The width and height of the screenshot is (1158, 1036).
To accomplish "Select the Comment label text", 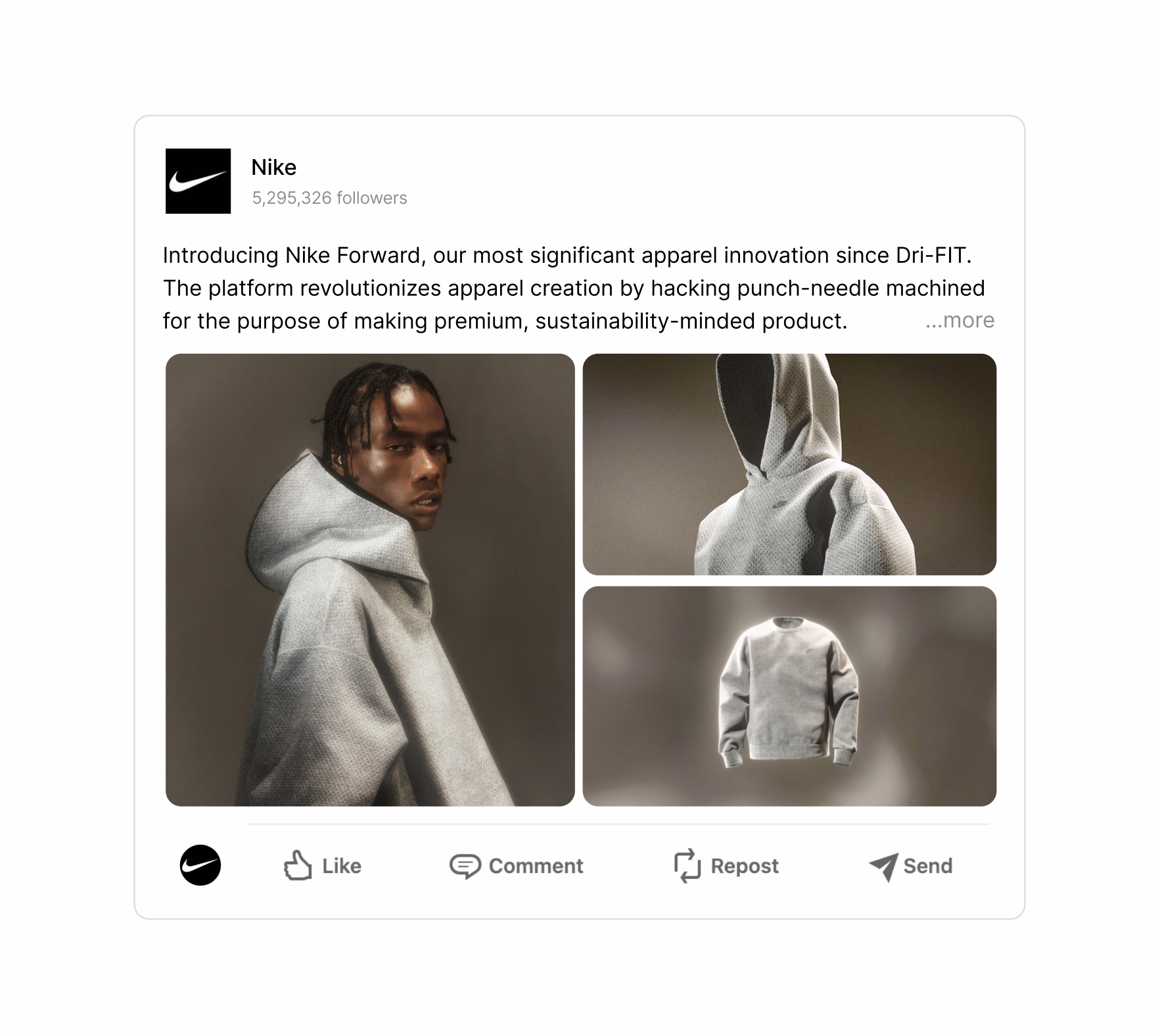I will pyautogui.click(x=536, y=866).
